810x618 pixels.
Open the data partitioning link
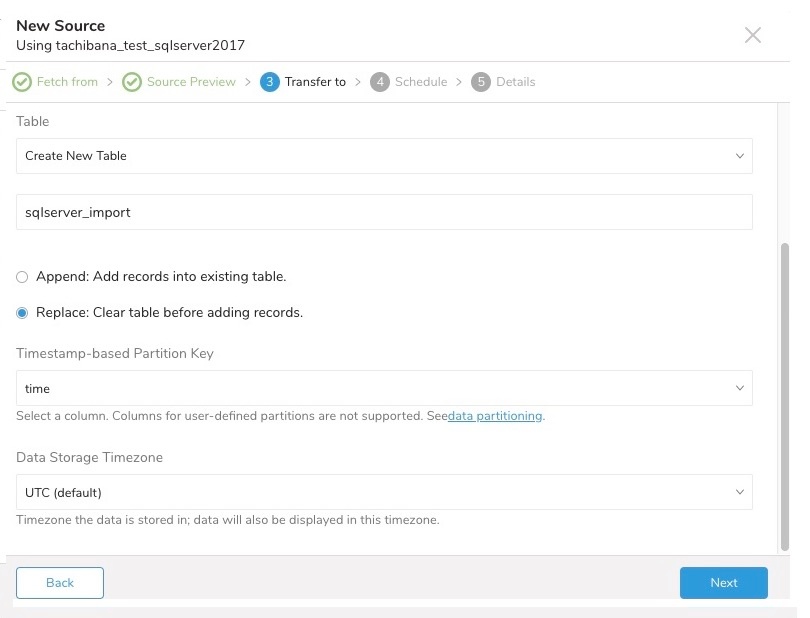click(495, 416)
